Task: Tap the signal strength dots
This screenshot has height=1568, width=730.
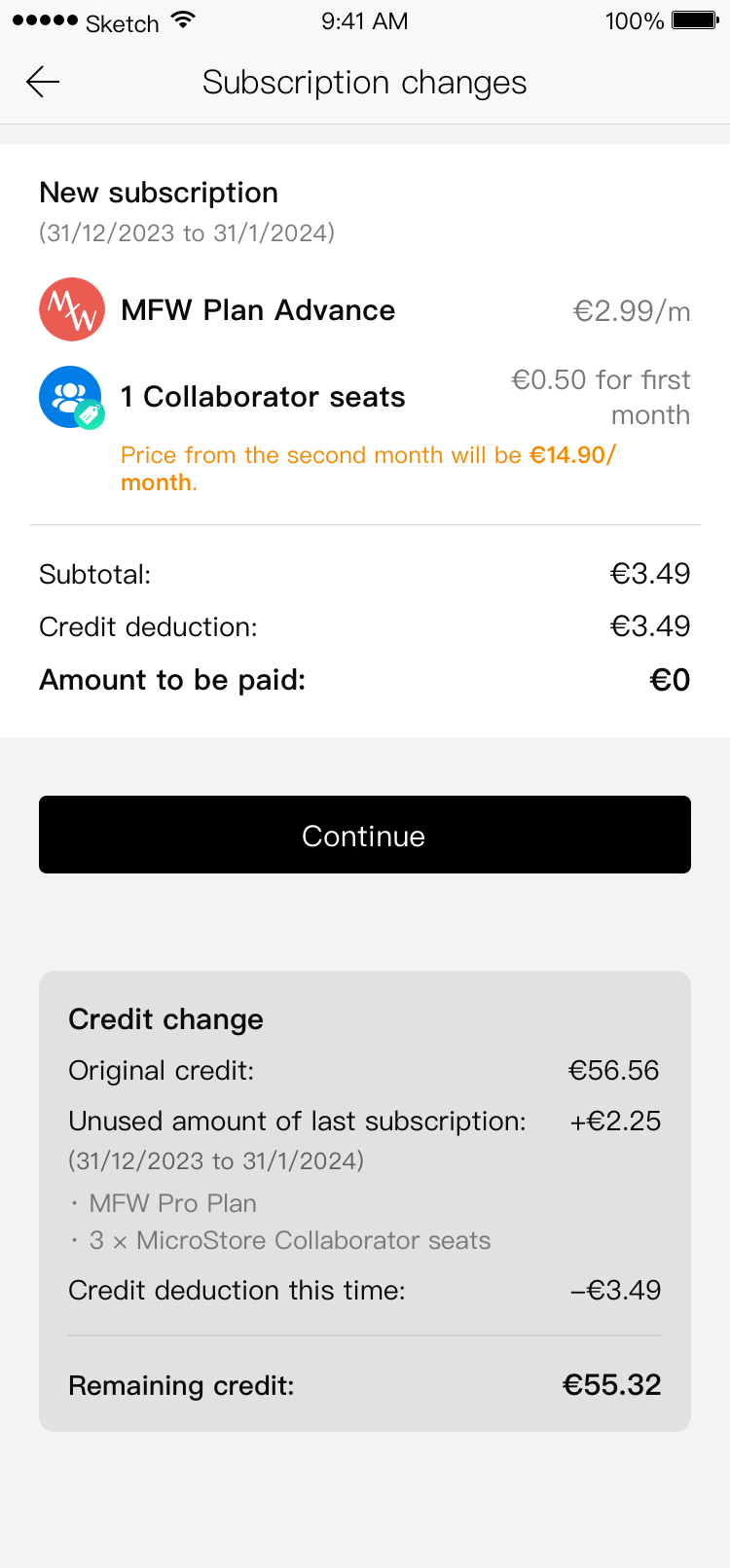Action: 45,20
